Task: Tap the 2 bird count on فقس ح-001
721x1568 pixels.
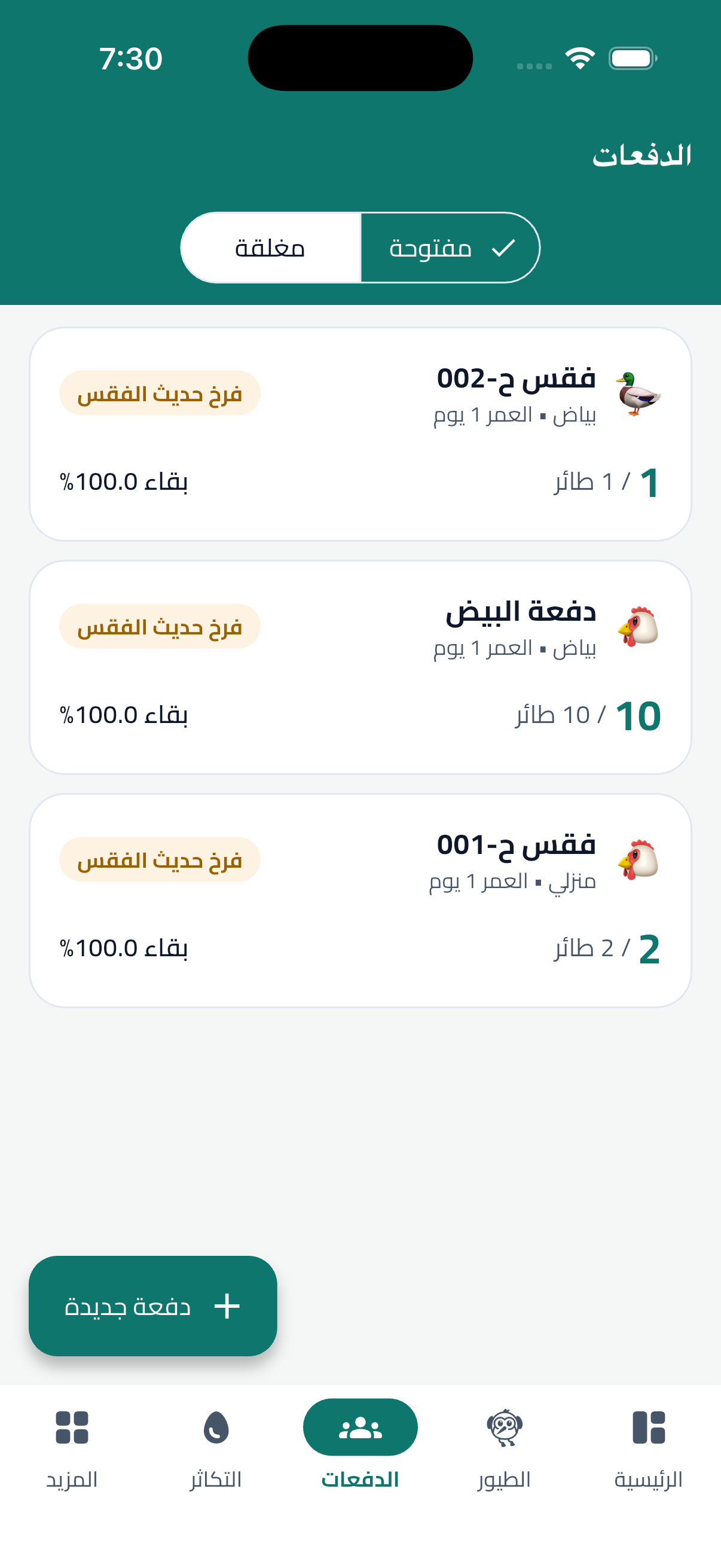Action: click(x=649, y=948)
